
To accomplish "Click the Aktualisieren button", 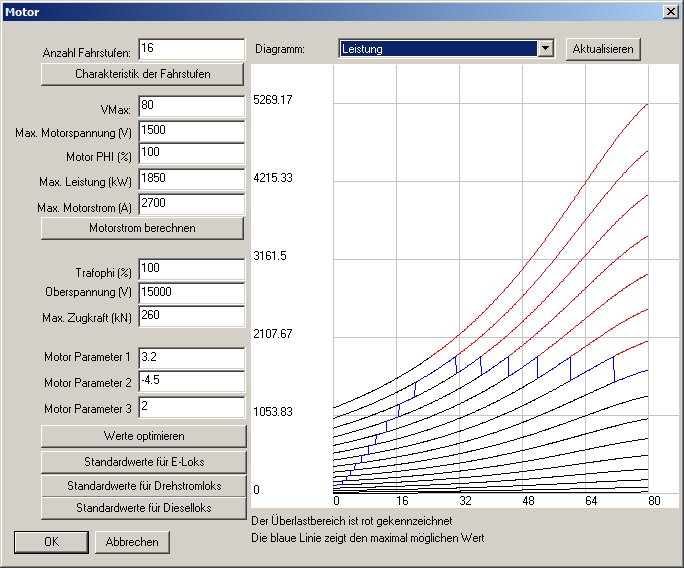I will pyautogui.click(x=603, y=49).
